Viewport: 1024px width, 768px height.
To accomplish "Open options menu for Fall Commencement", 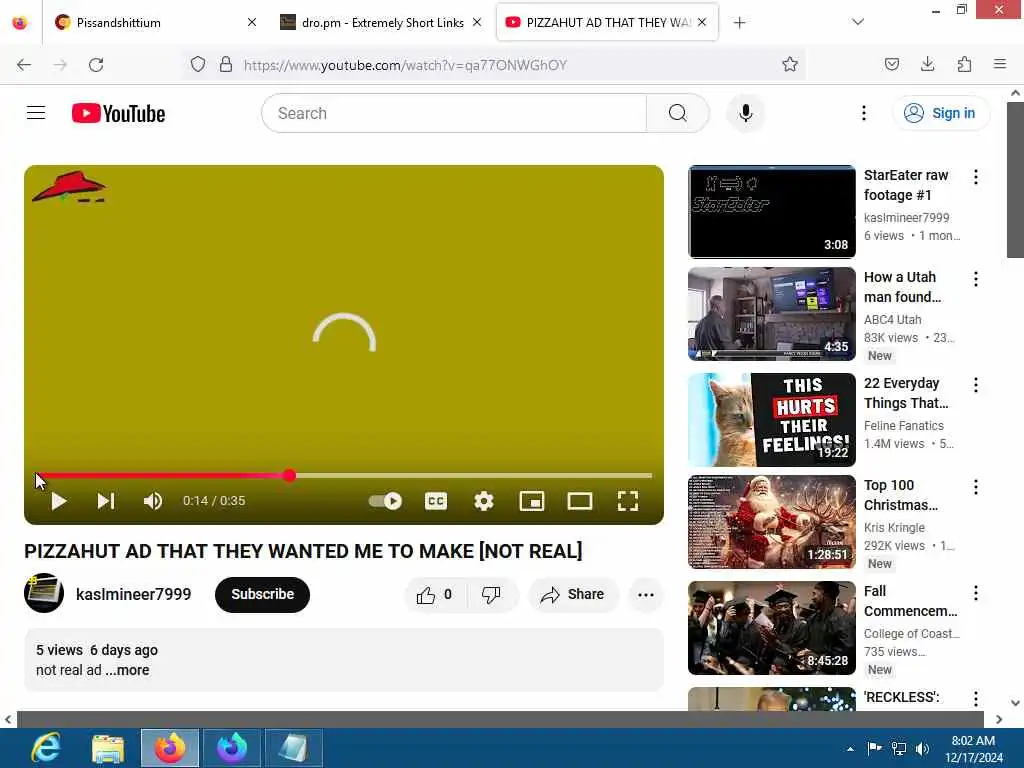I will [x=976, y=592].
